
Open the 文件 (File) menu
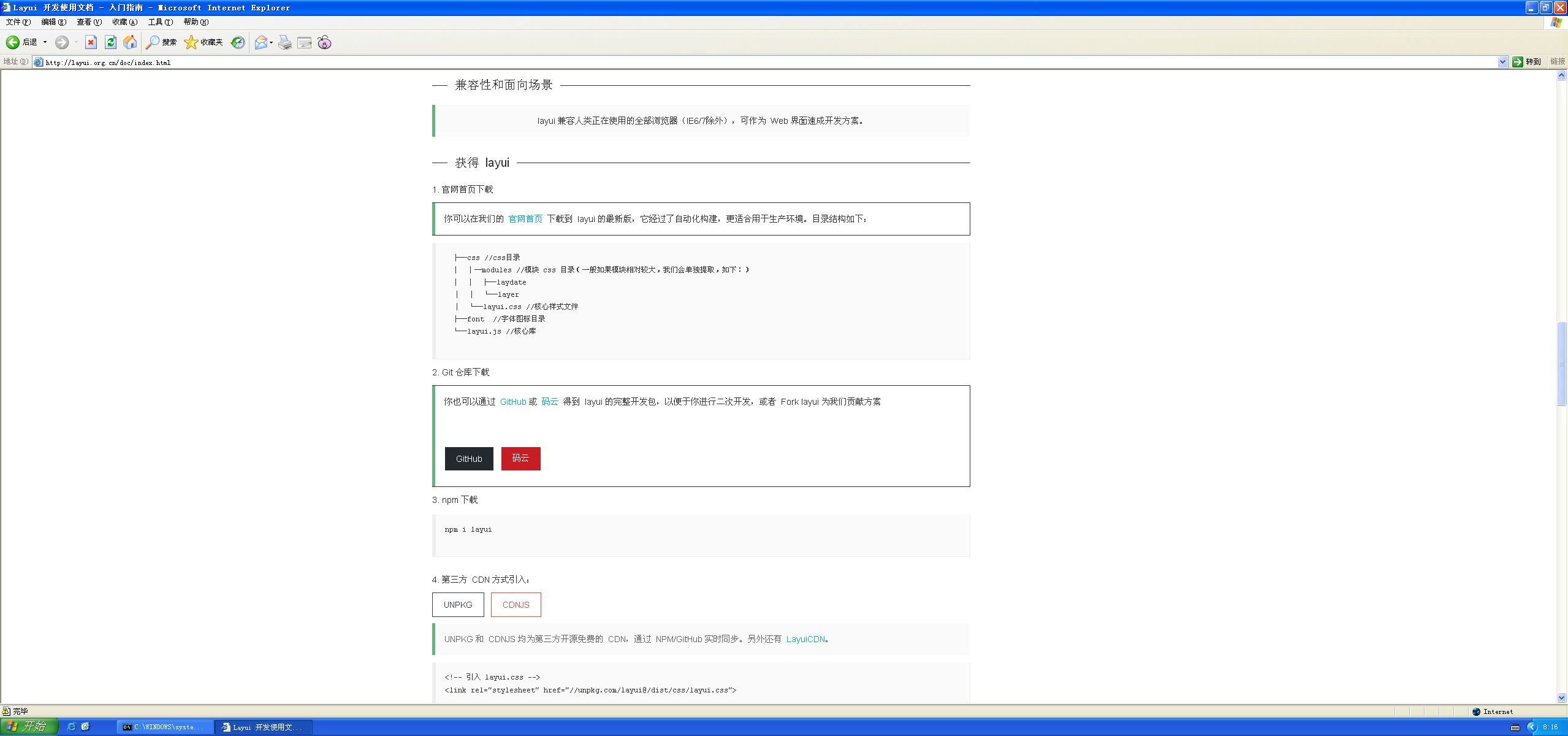18,22
